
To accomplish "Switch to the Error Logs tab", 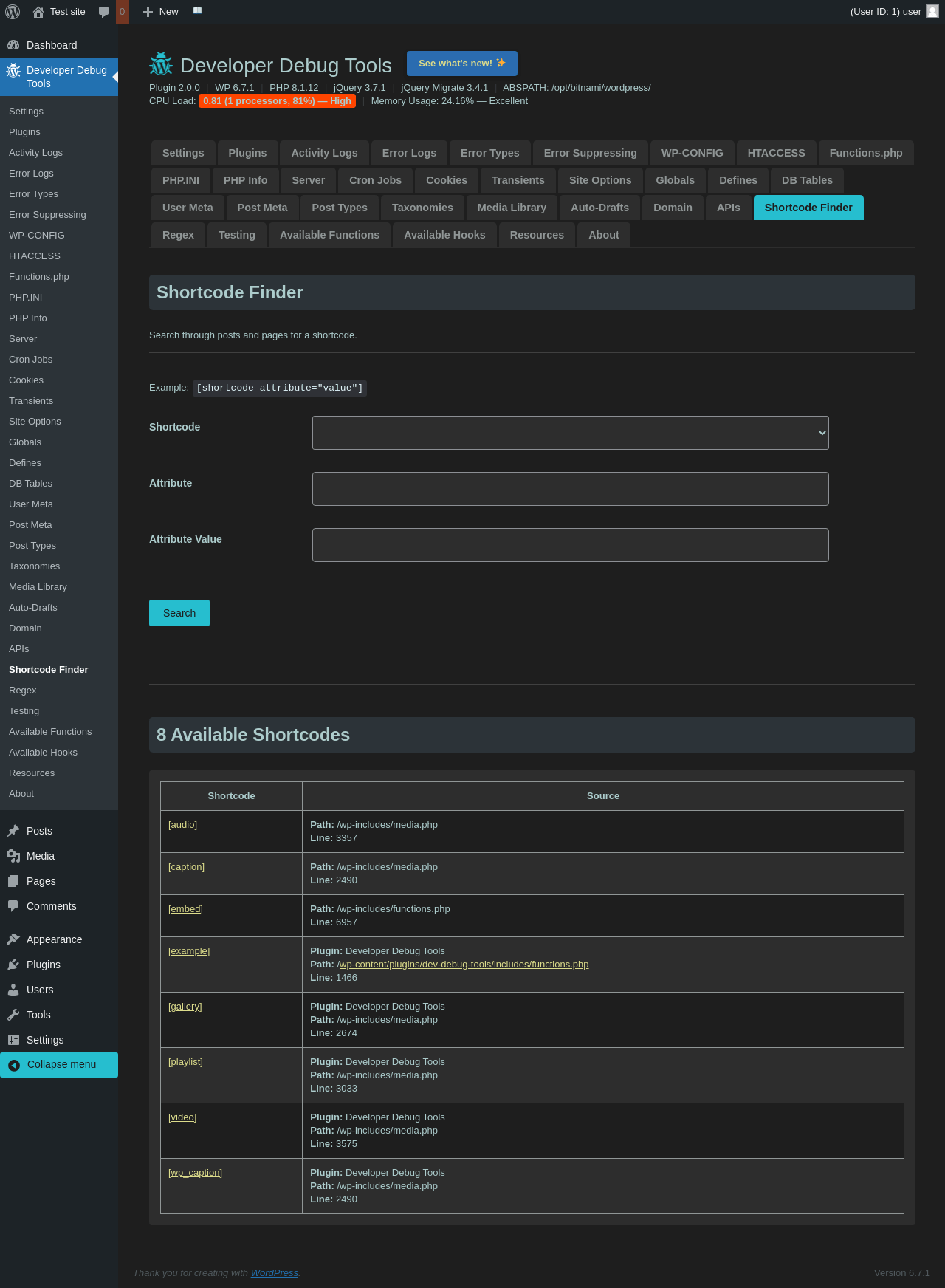I will coord(409,153).
